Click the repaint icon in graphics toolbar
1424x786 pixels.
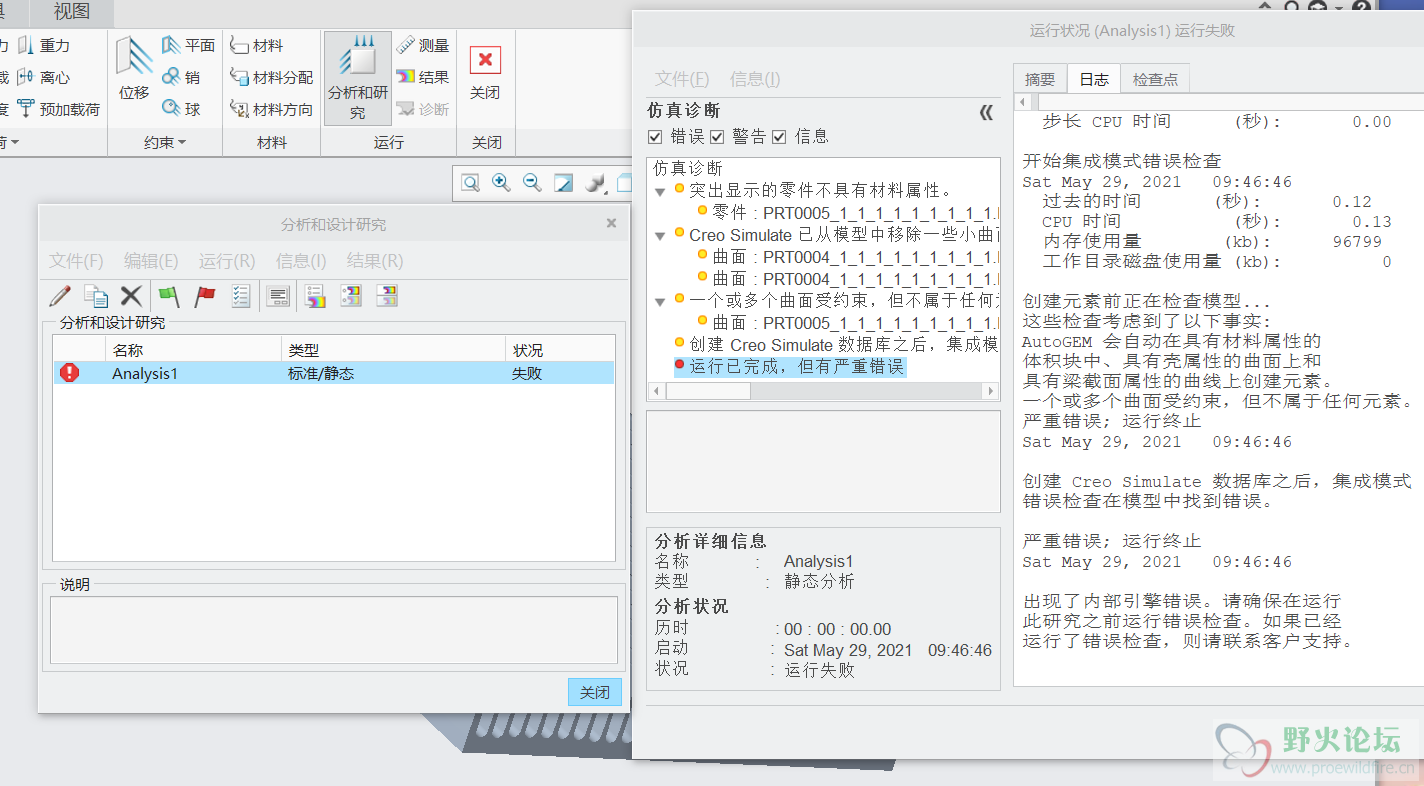click(564, 183)
